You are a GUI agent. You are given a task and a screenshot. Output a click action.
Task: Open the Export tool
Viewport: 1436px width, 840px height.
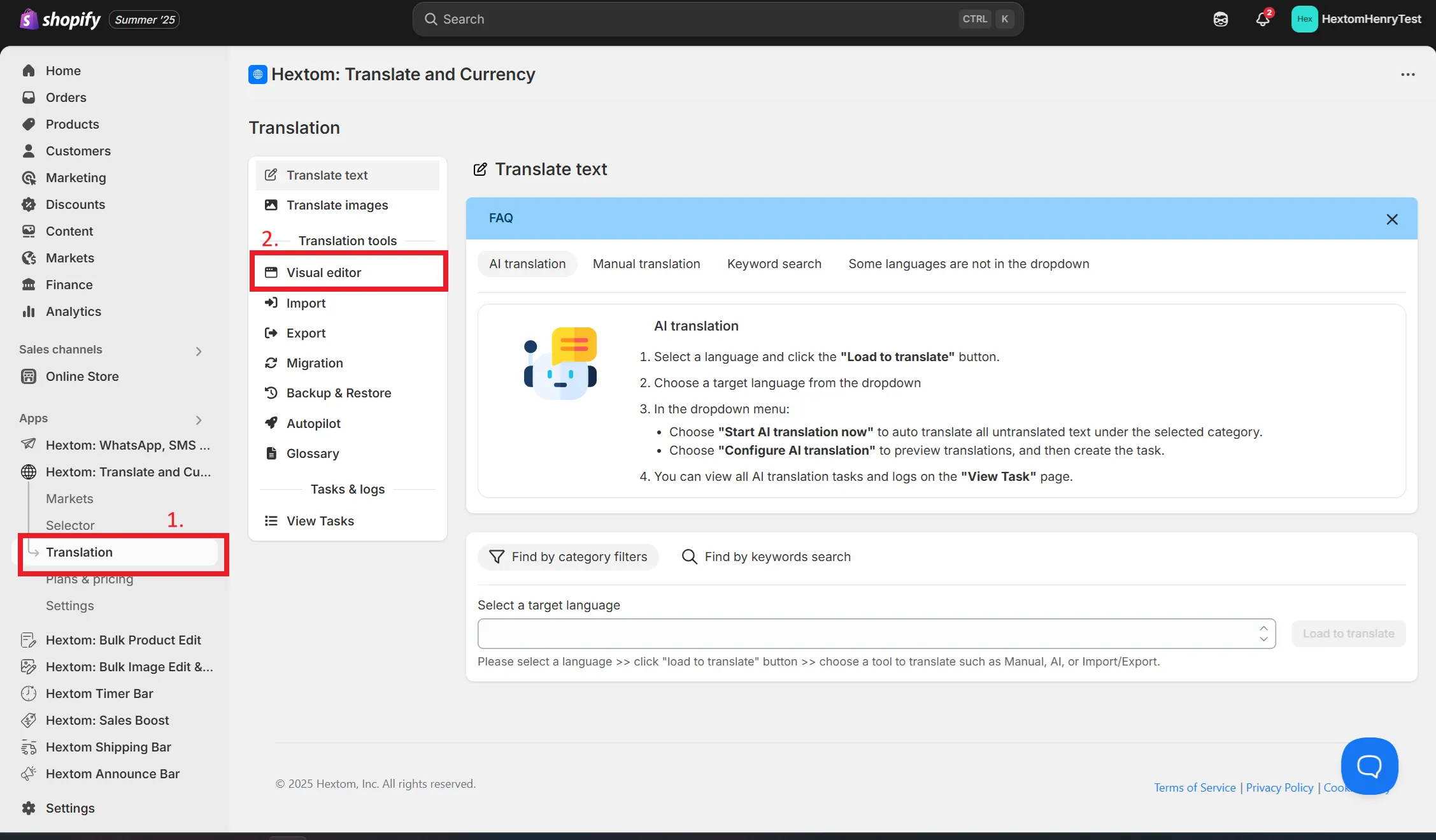click(348, 333)
